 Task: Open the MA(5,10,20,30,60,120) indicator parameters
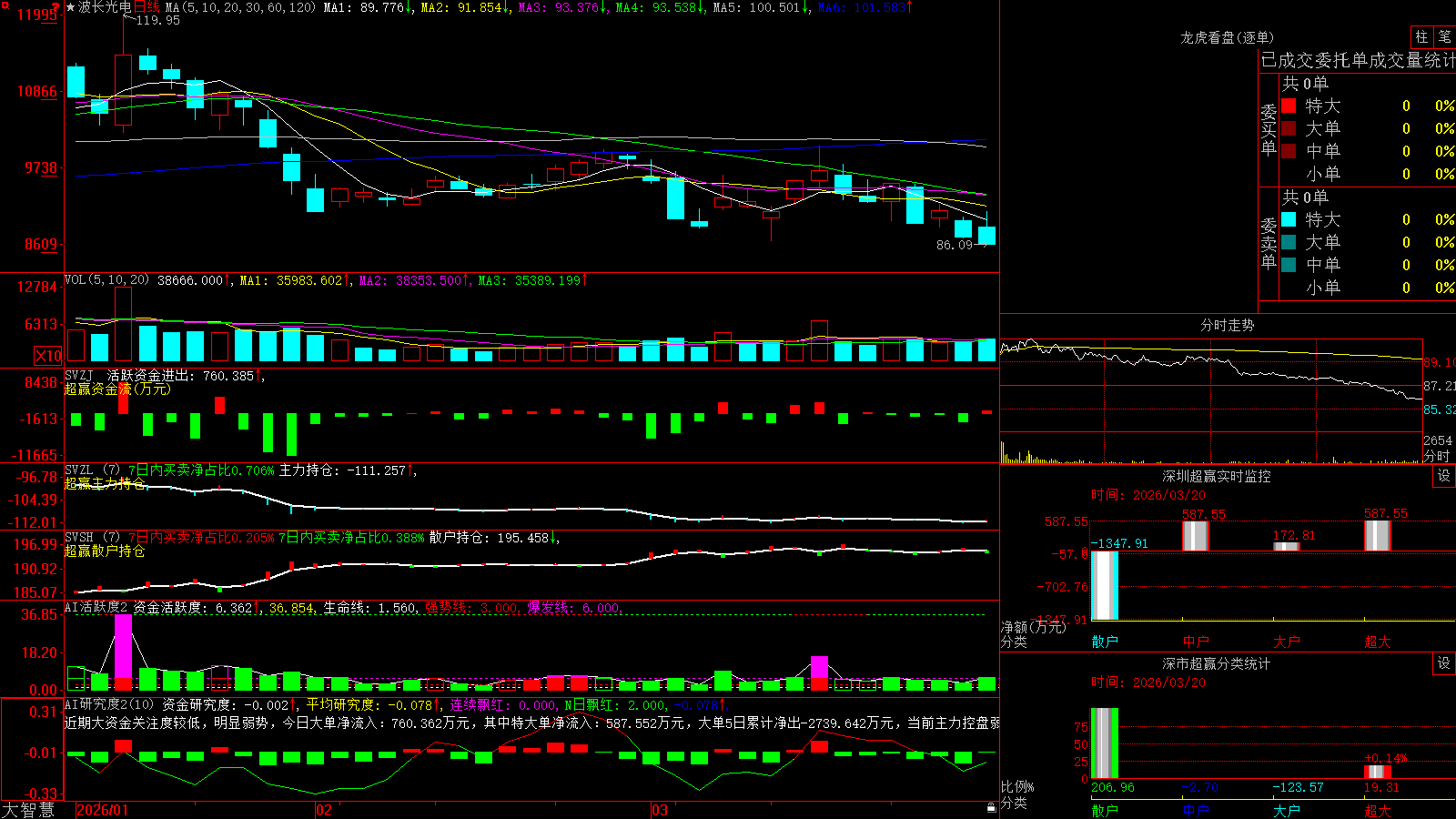point(241,7)
